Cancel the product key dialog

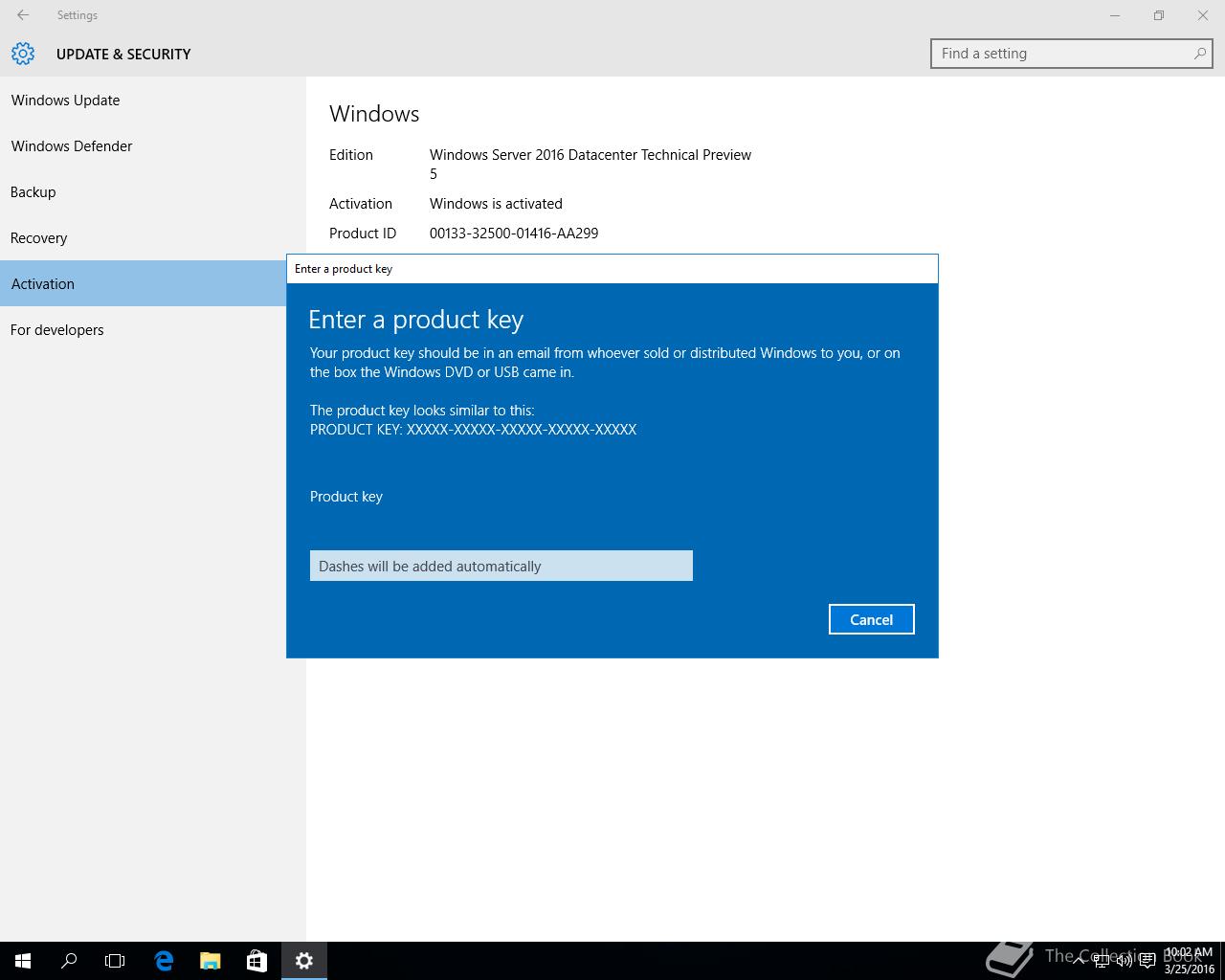(871, 619)
